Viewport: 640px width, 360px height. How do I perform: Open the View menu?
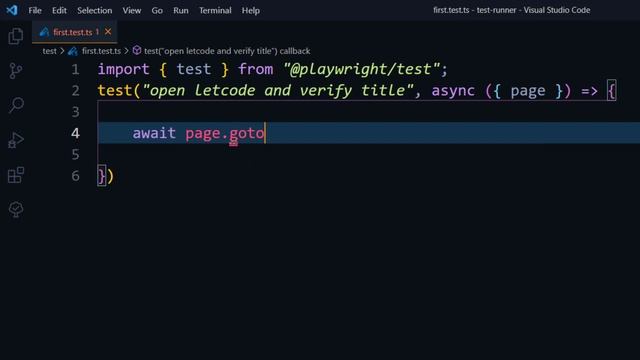pos(132,11)
